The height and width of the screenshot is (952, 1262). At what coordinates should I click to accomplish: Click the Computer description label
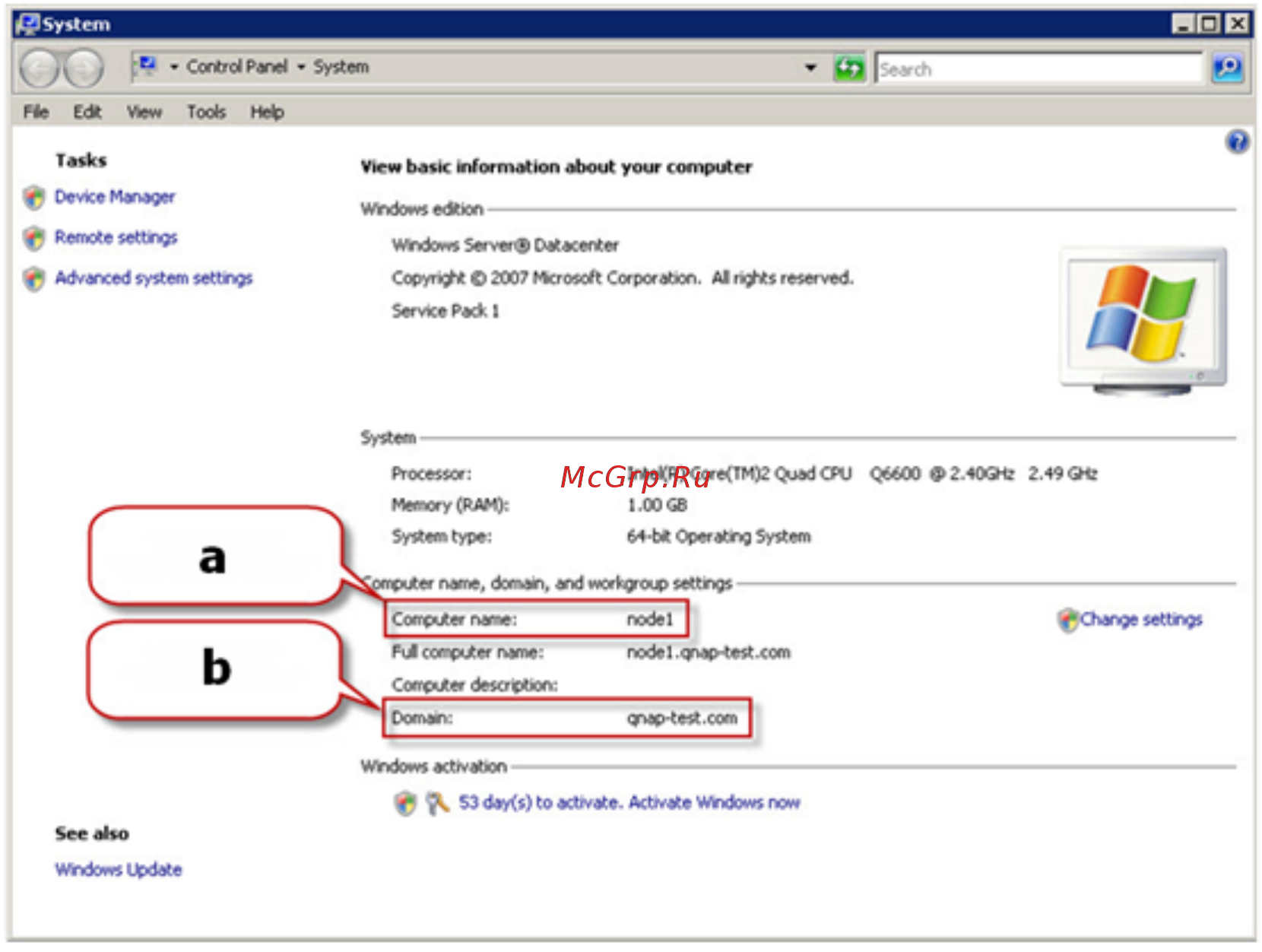[474, 685]
